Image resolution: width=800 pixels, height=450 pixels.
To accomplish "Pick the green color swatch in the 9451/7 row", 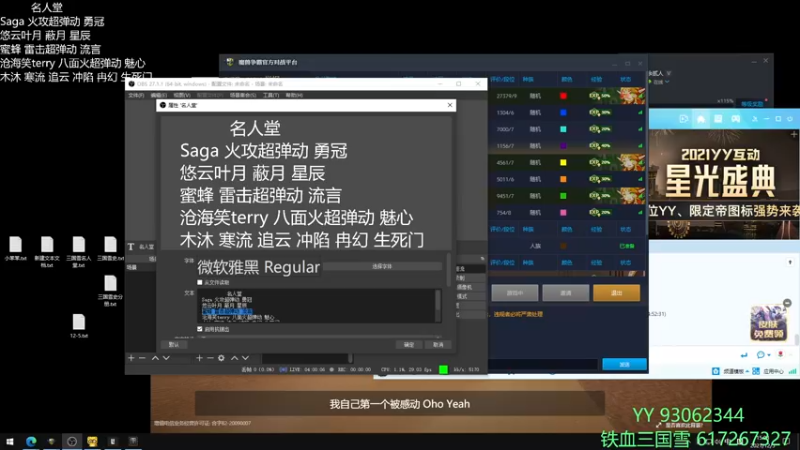I will (563, 196).
